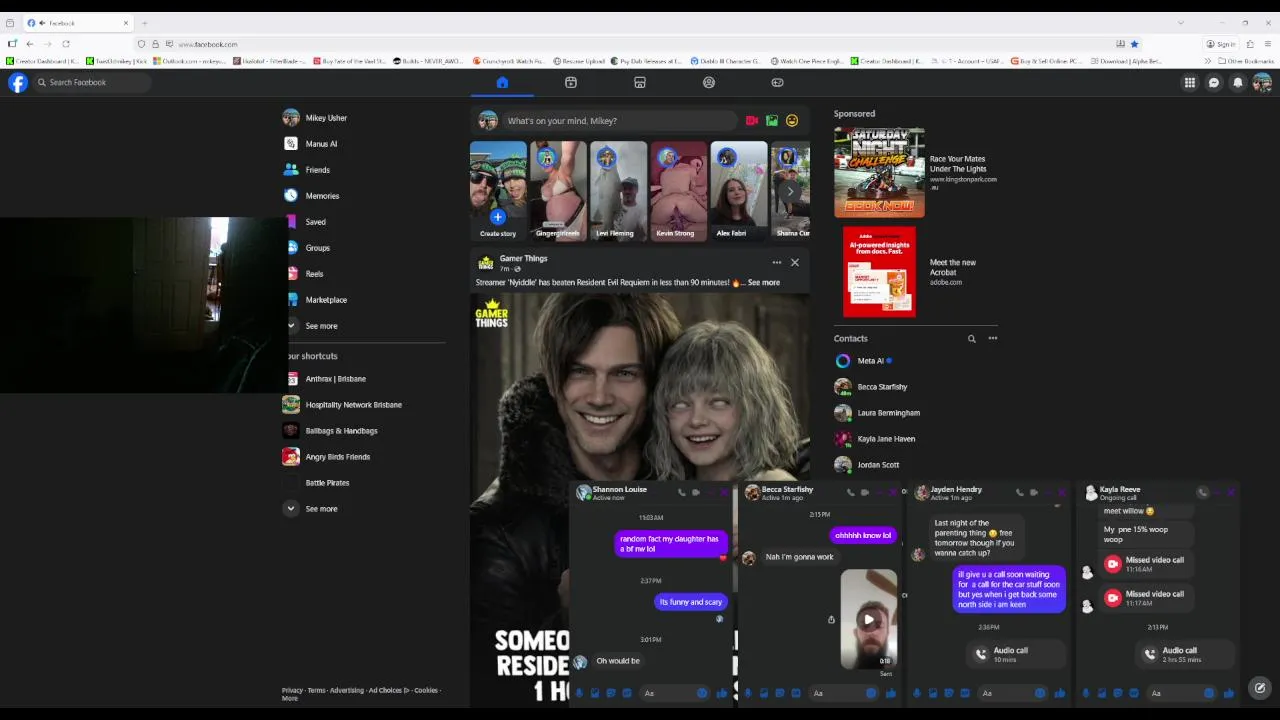Open Levi Fleming's story

tap(618, 191)
